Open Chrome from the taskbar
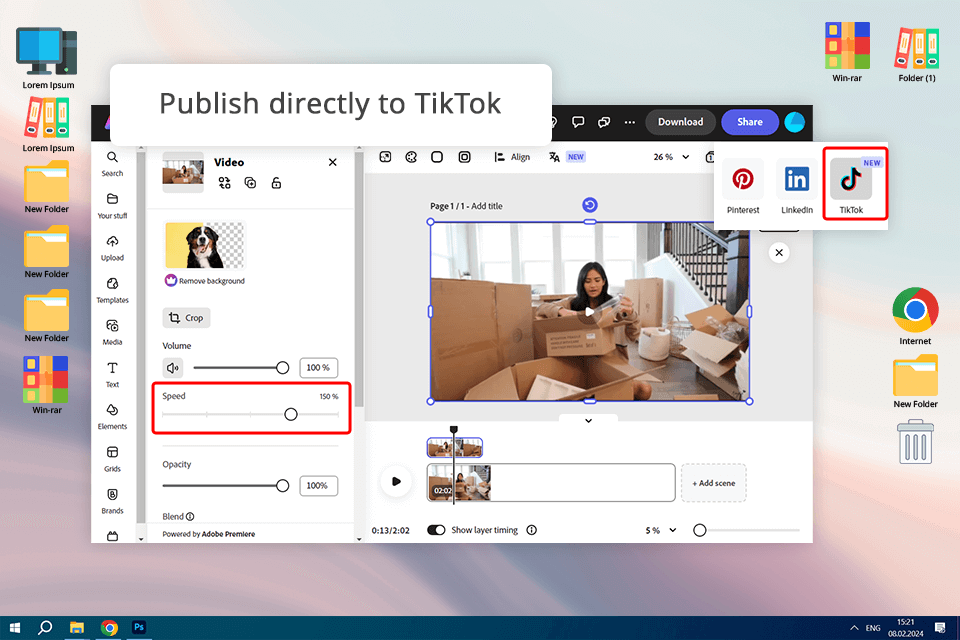The image size is (960, 640). pyautogui.click(x=109, y=628)
